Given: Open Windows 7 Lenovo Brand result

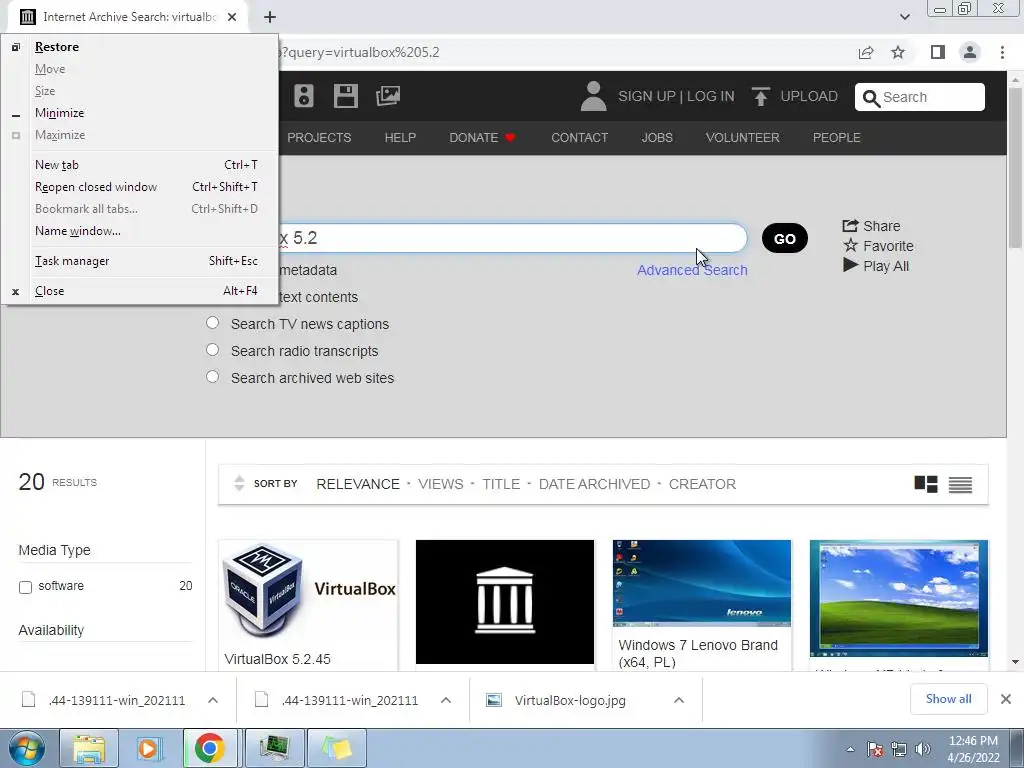Looking at the screenshot, I should pyautogui.click(x=702, y=604).
